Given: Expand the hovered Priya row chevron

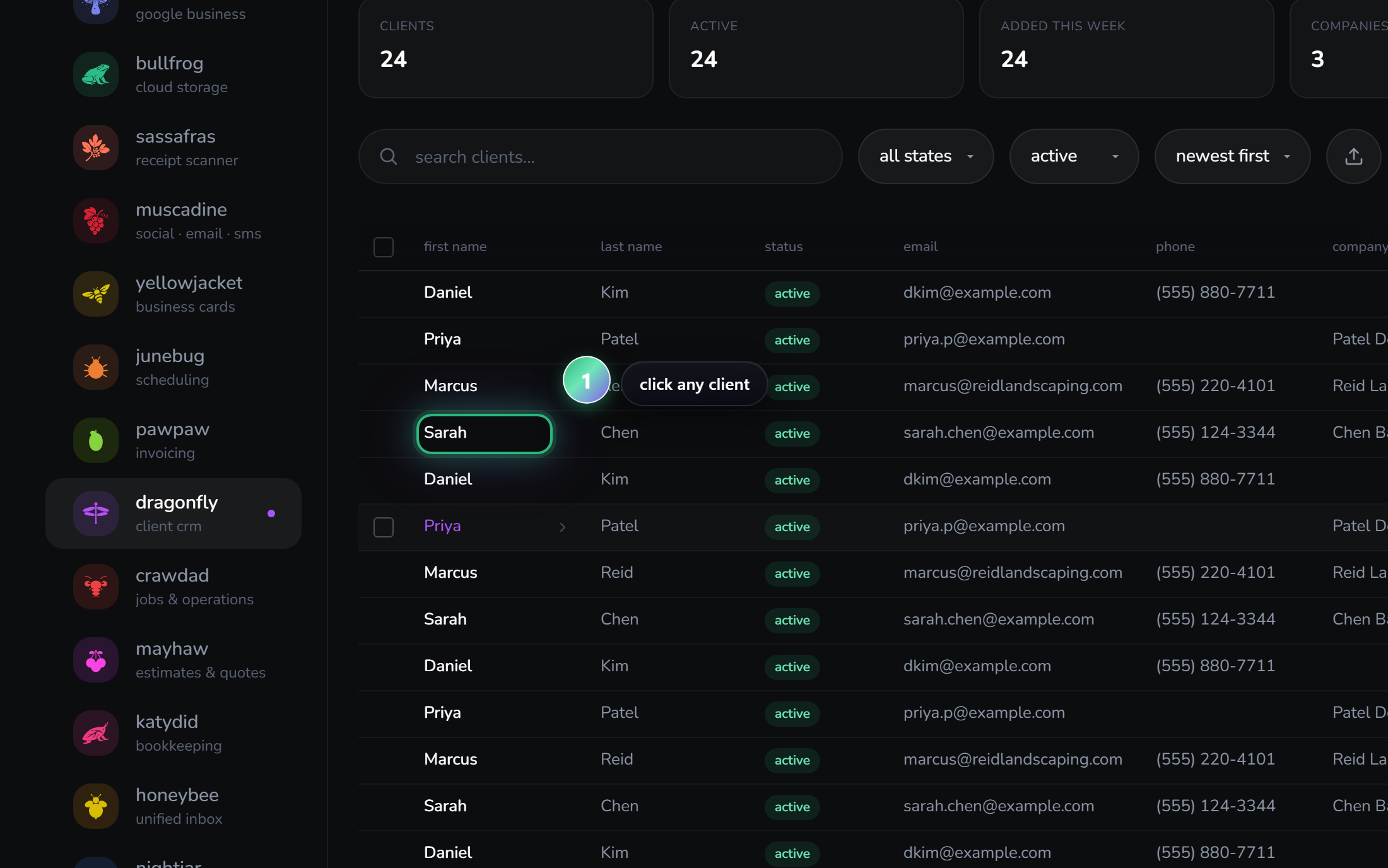Looking at the screenshot, I should click(563, 527).
